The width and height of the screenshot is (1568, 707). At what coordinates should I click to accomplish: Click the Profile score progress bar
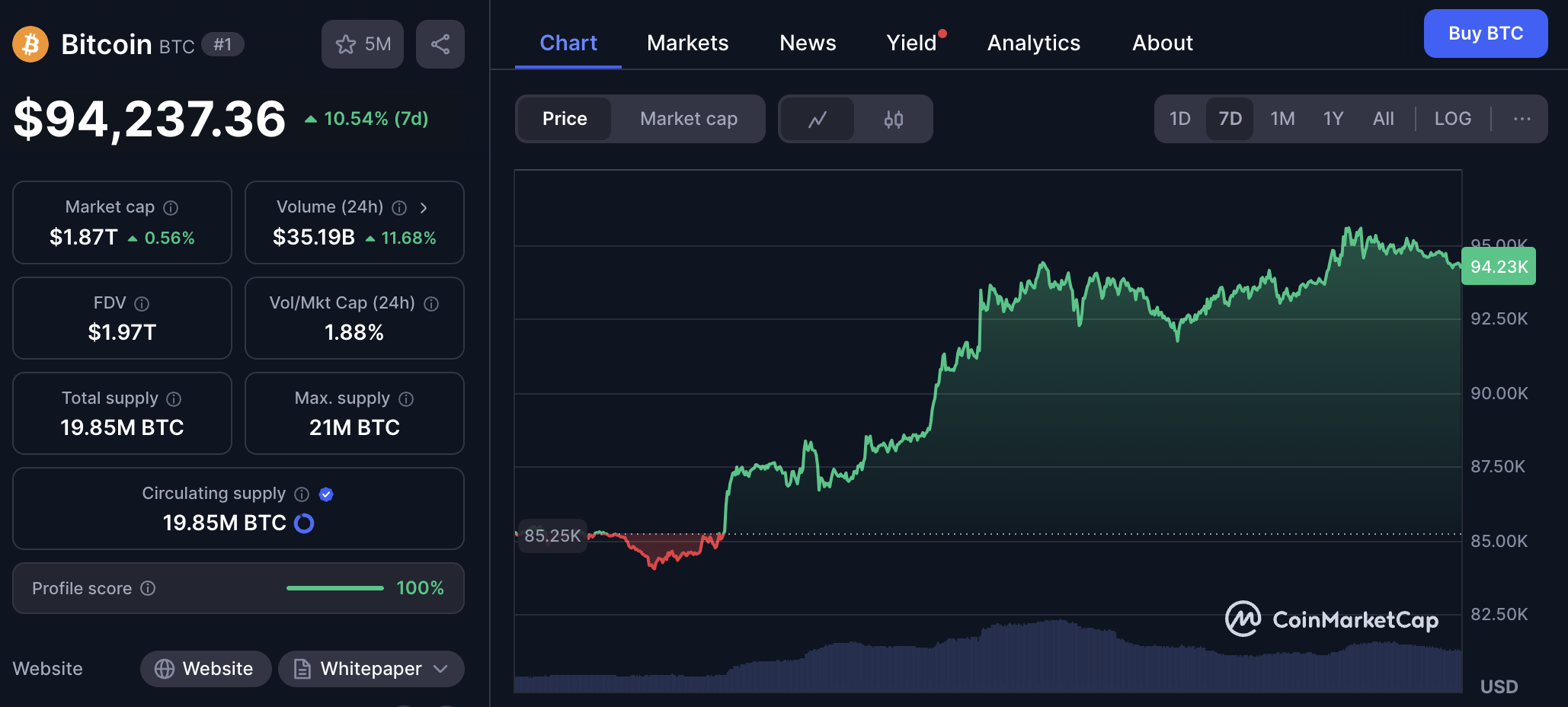[334, 588]
